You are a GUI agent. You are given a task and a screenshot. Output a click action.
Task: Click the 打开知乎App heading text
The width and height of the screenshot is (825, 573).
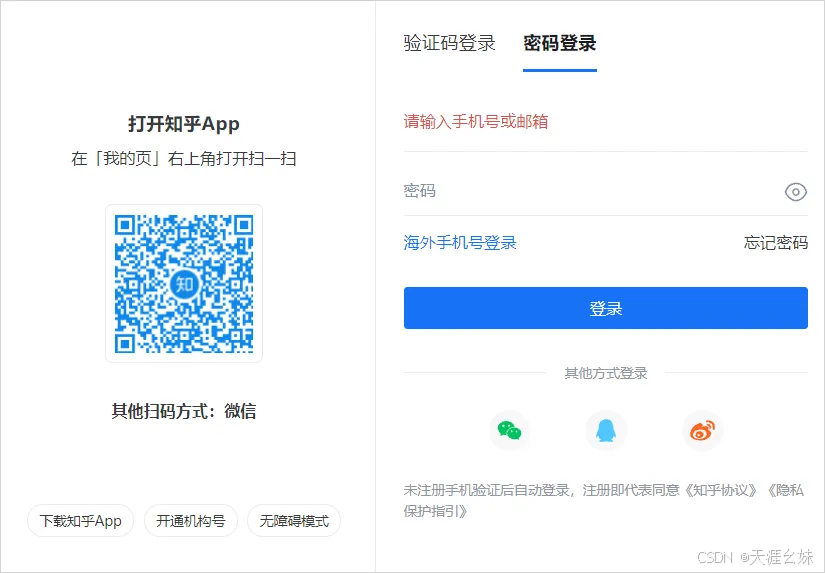184,124
